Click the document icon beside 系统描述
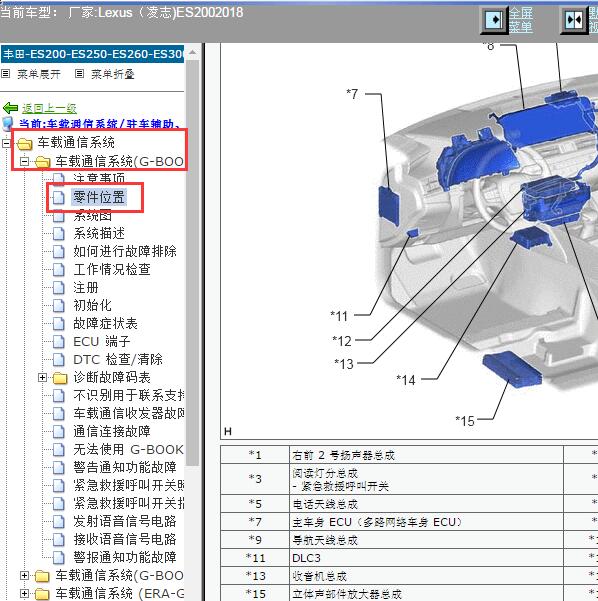This screenshot has height=601, width=598. (58, 233)
